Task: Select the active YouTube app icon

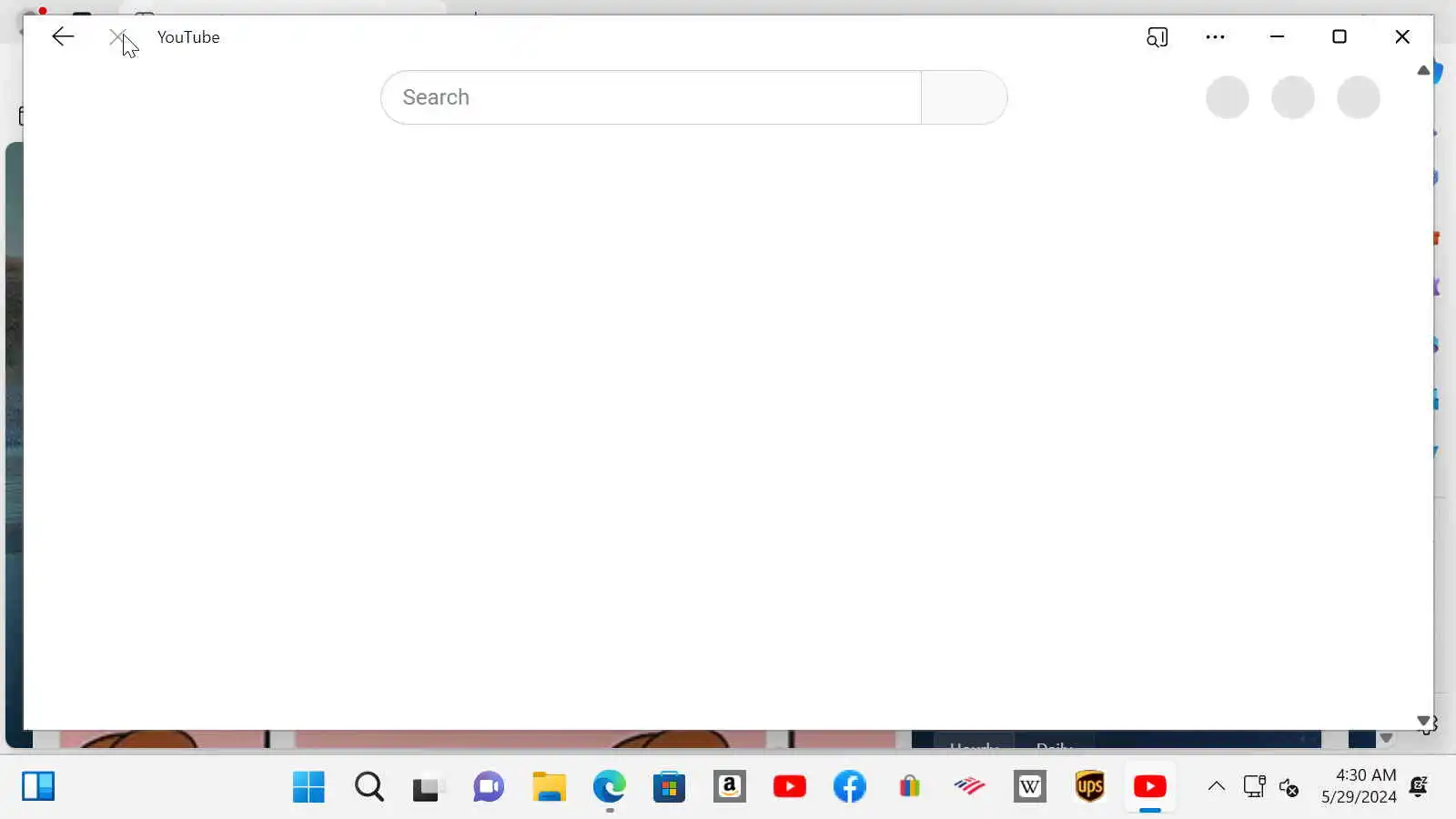Action: pyautogui.click(x=1150, y=786)
